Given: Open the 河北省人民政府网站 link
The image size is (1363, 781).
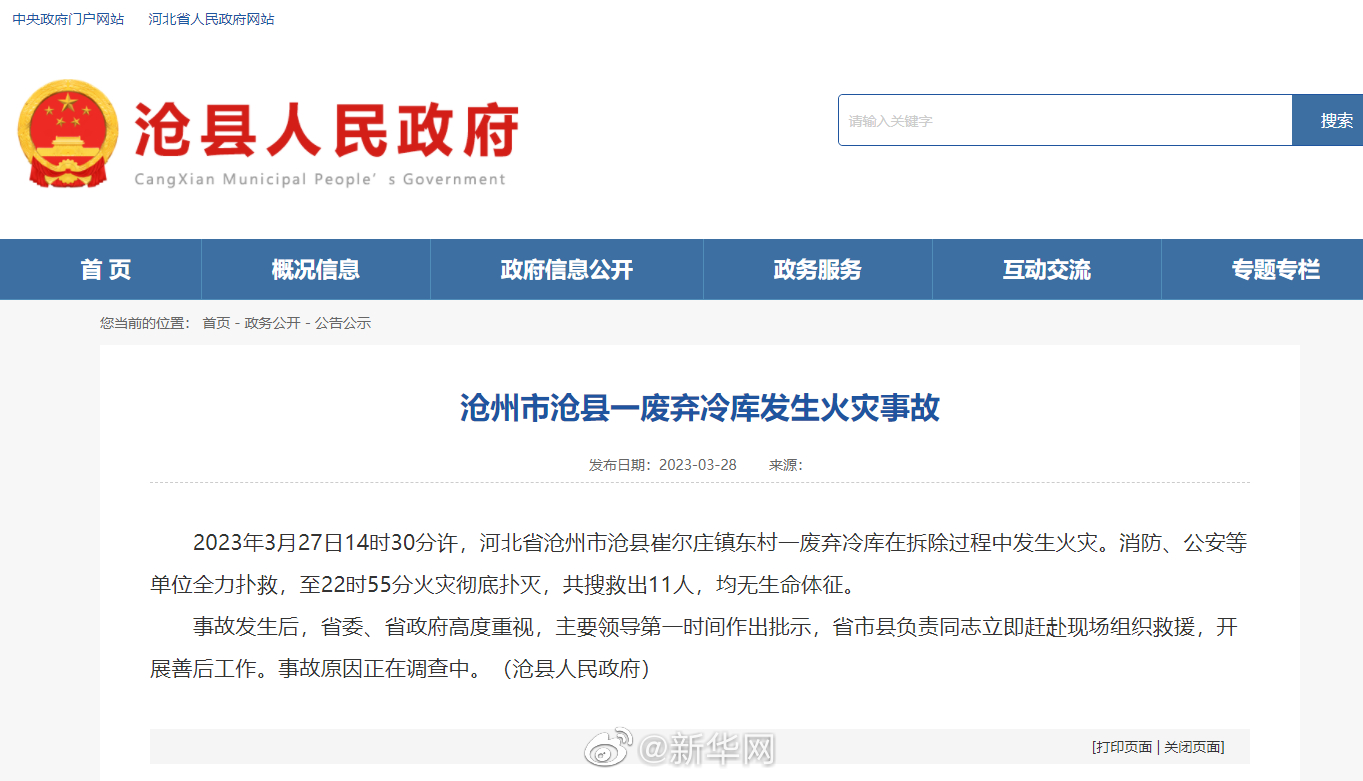Looking at the screenshot, I should [x=211, y=18].
